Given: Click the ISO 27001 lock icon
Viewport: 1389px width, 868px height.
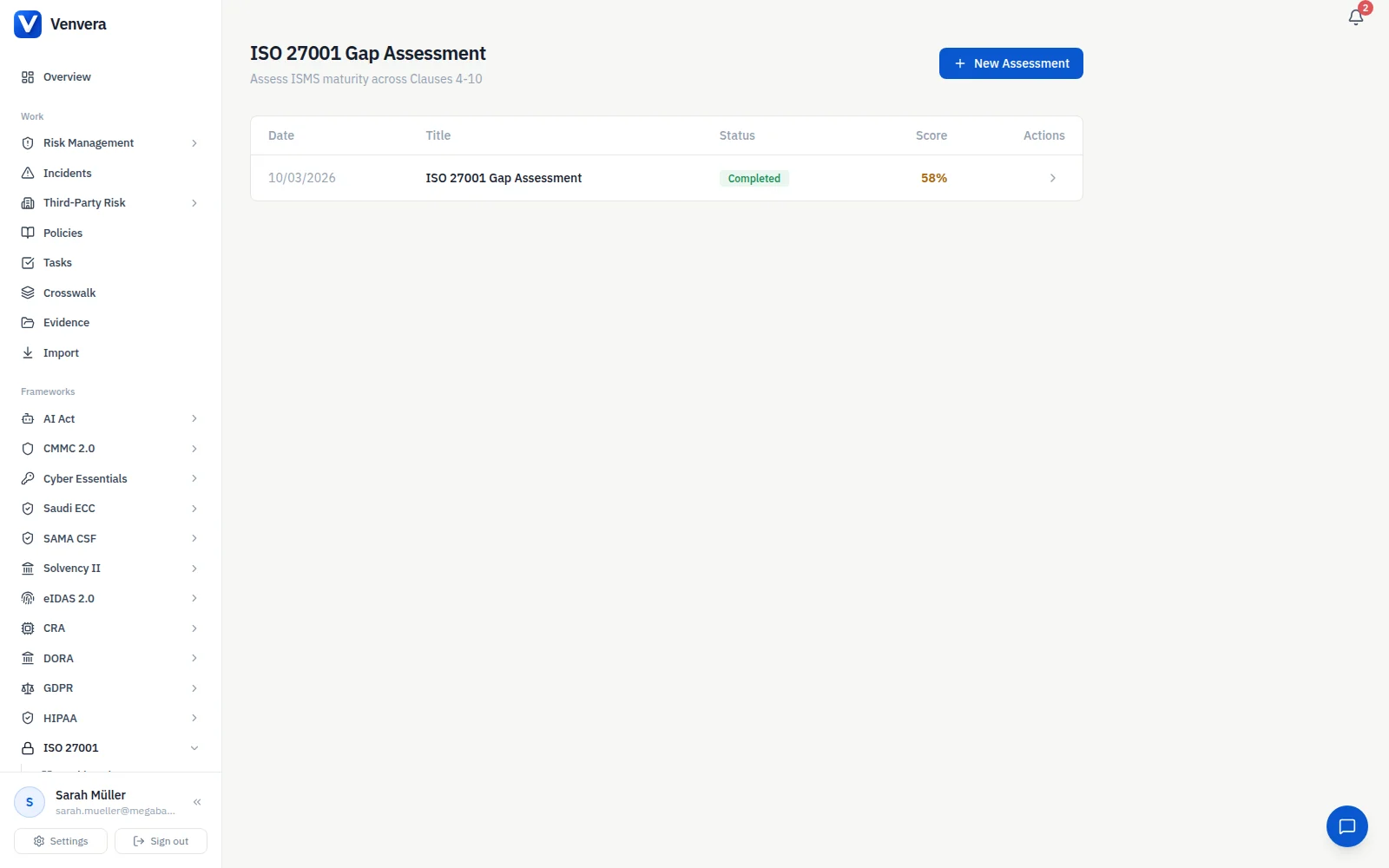Looking at the screenshot, I should point(28,748).
